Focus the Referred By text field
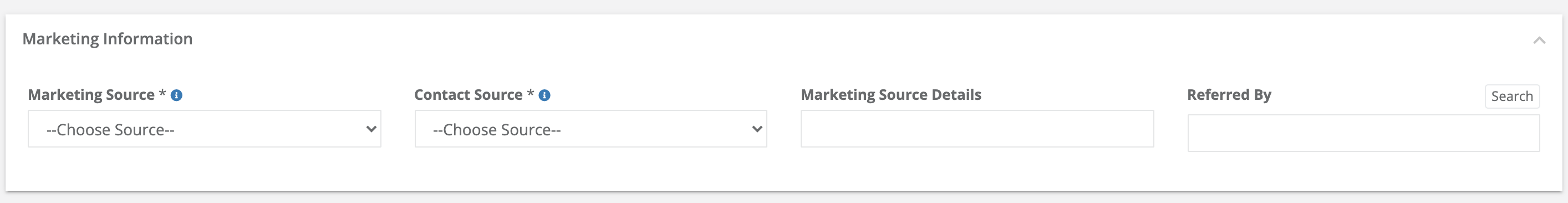This screenshot has width=1568, height=203. [x=1363, y=133]
